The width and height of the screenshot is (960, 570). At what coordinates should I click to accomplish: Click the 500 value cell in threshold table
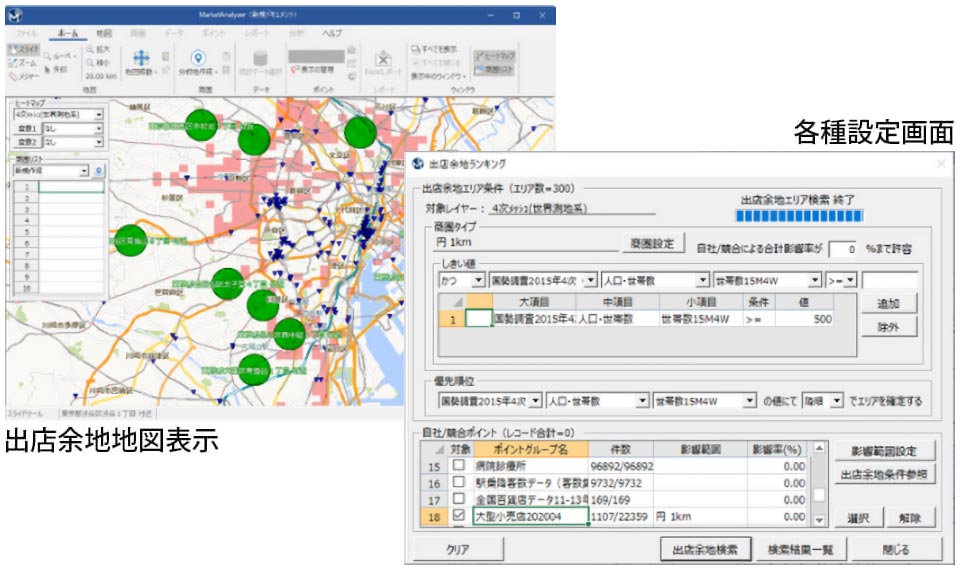804,319
